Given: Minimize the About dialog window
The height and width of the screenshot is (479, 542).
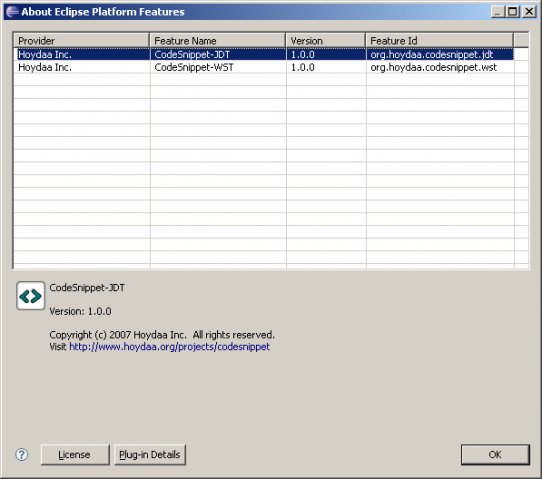Looking at the screenshot, I should 498,12.
